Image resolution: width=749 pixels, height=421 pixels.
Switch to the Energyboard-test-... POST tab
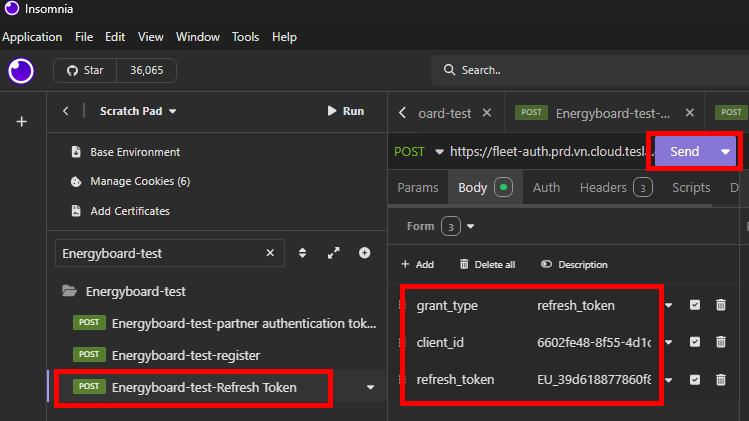[592, 113]
